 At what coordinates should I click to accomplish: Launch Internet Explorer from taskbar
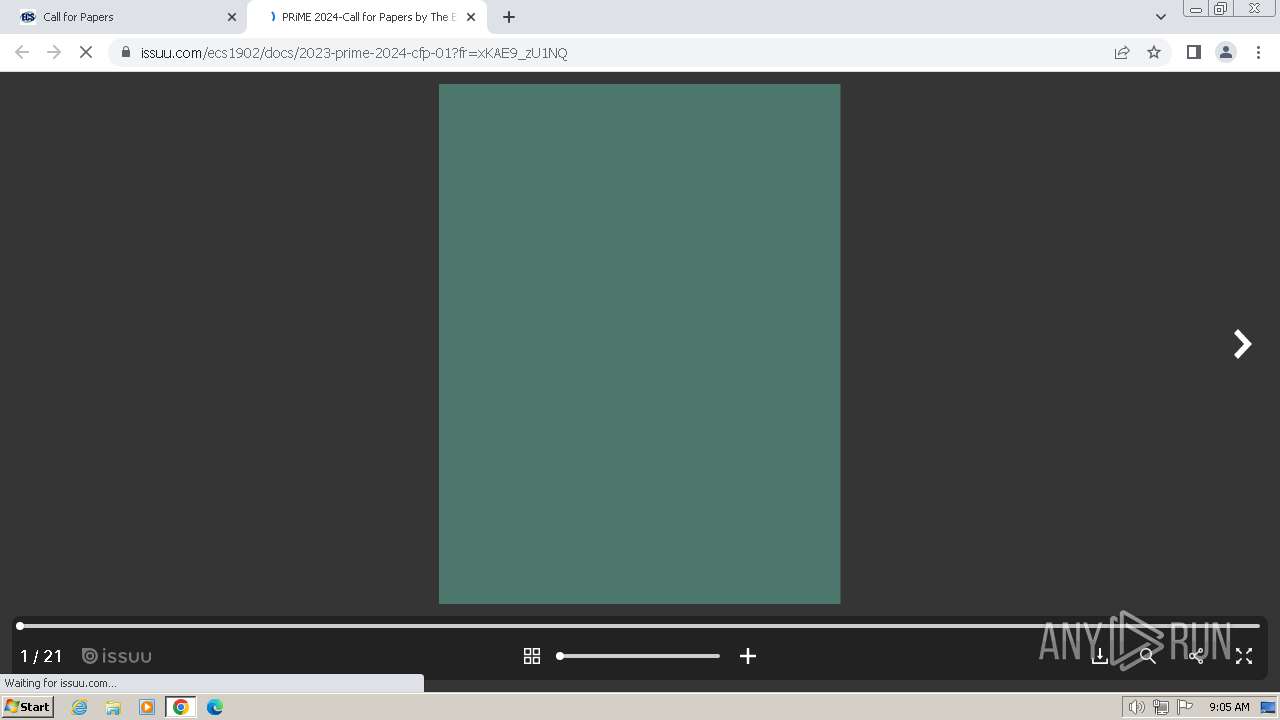(x=80, y=707)
